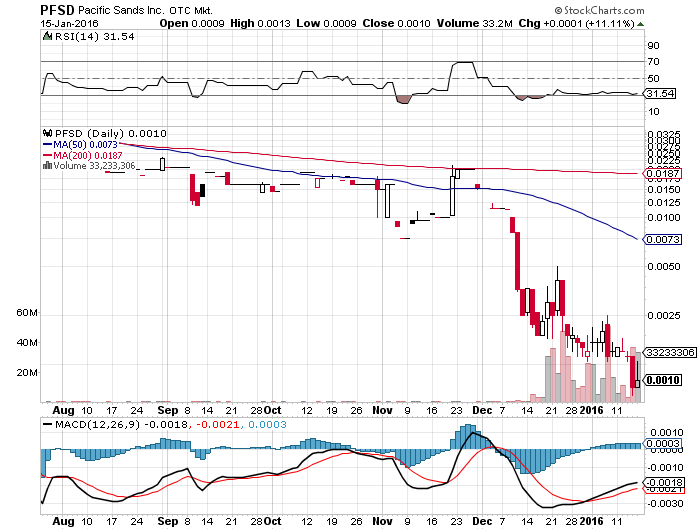Click the Volume 33,233,306 legend text

click(94, 166)
